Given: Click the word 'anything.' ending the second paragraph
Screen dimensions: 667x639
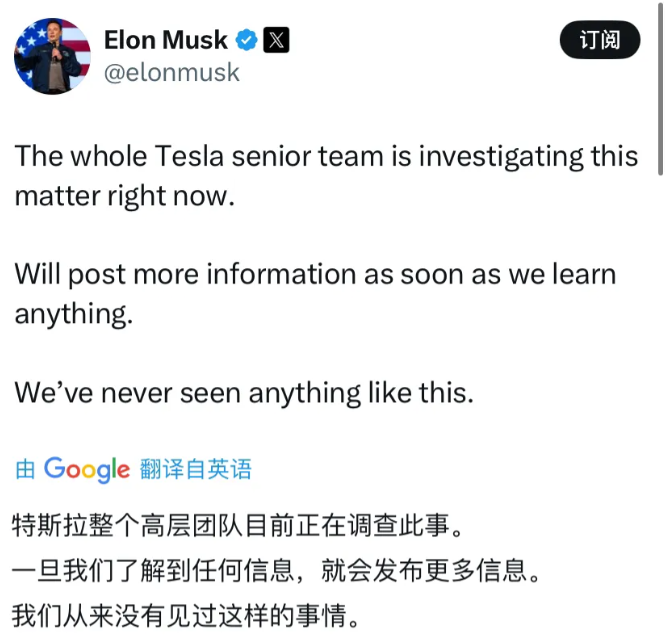Looking at the screenshot, I should (x=74, y=314).
